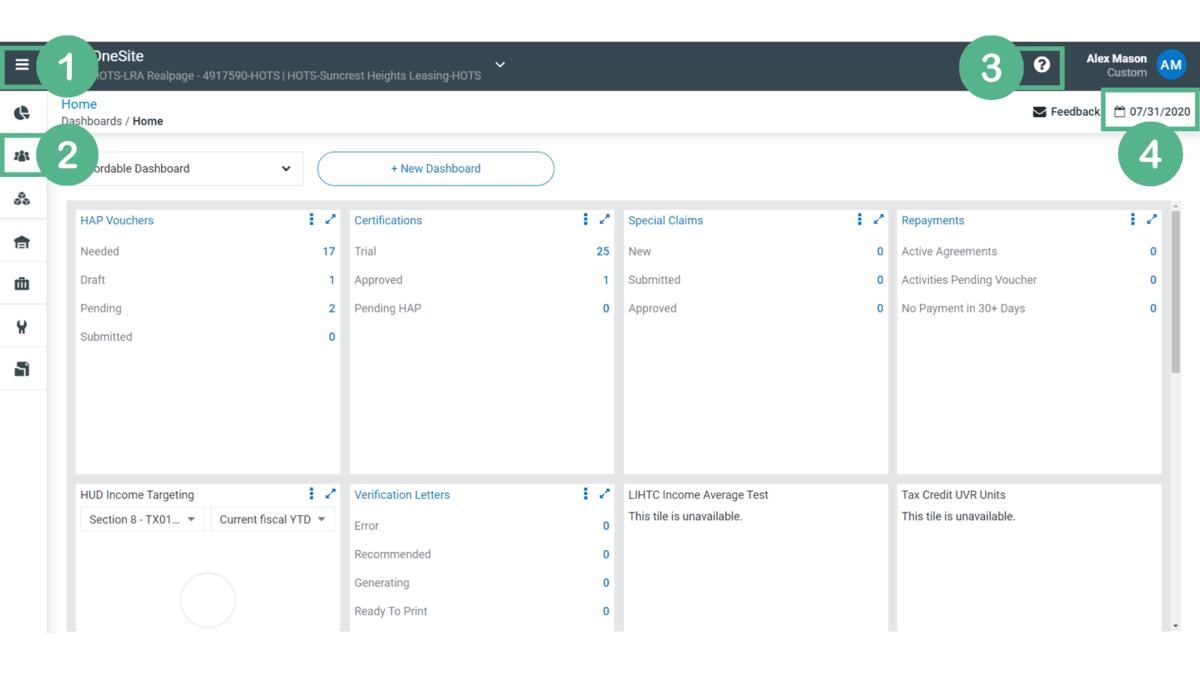The height and width of the screenshot is (675, 1200).
Task: Open HAP Vouchers tile options menu
Action: (x=312, y=219)
